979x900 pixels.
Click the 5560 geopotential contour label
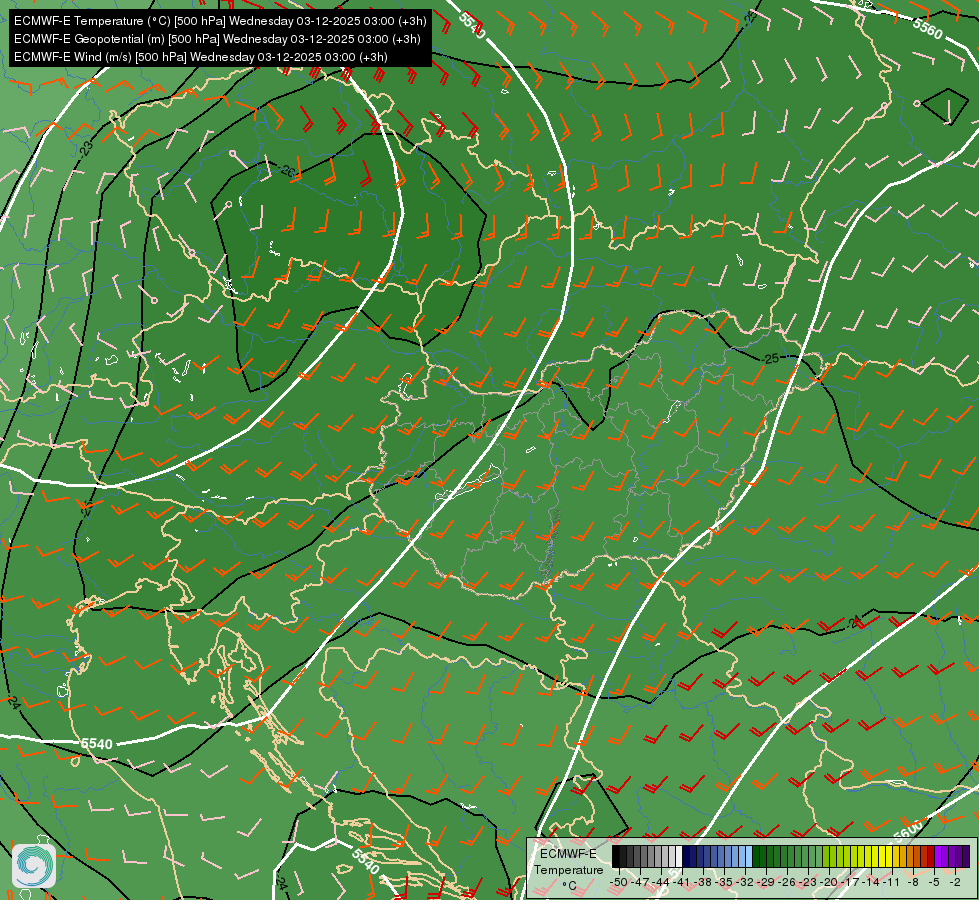(x=927, y=28)
